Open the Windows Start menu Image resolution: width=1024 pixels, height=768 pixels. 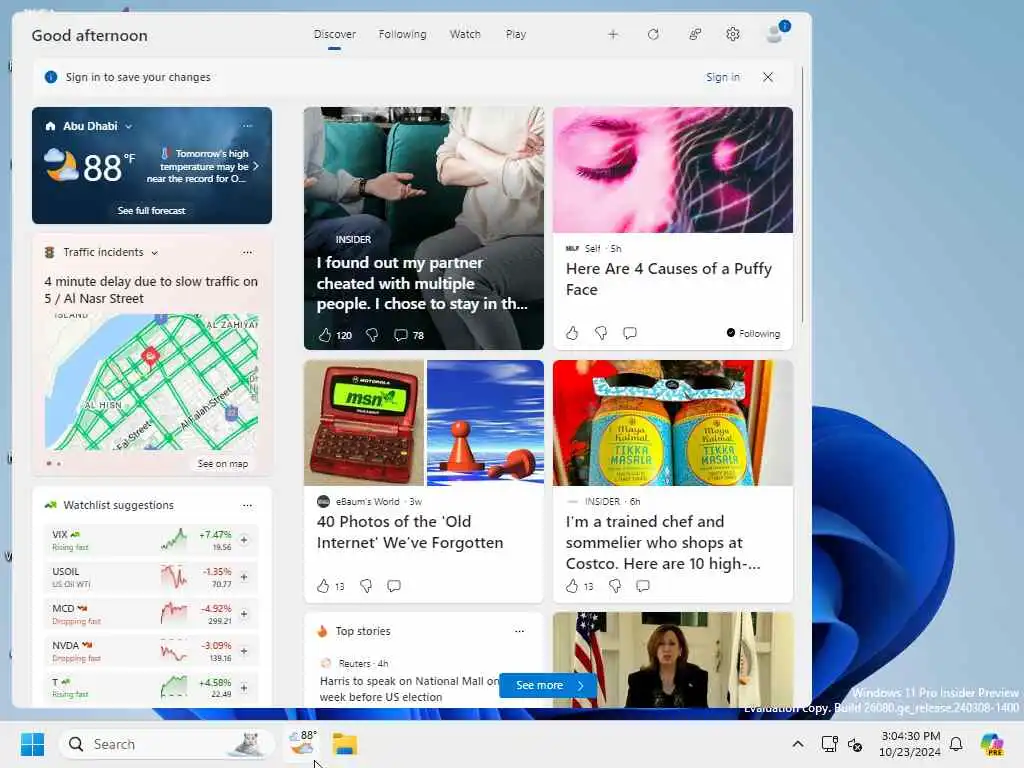(33, 744)
